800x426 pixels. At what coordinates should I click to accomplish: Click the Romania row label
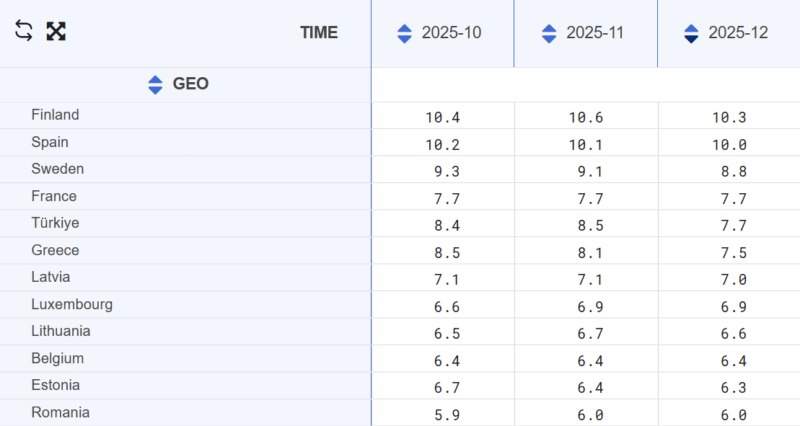[60, 412]
